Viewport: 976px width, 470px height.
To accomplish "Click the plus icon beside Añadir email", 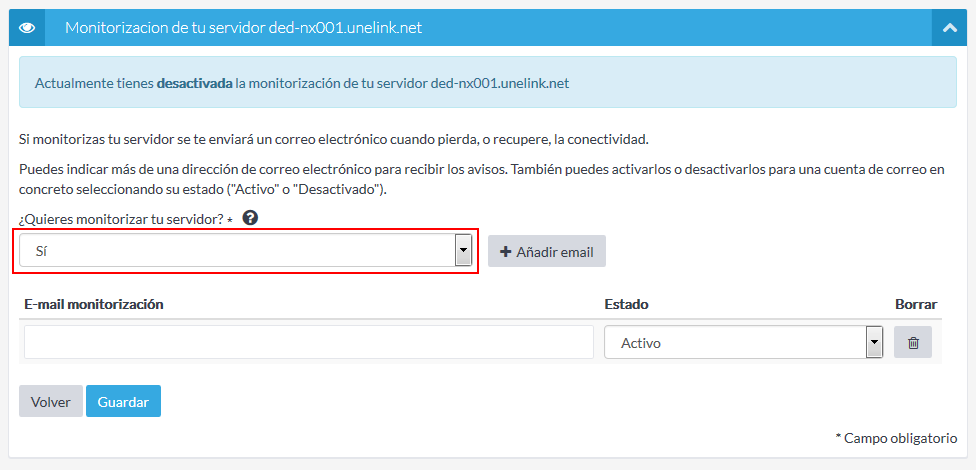I will tap(505, 252).
